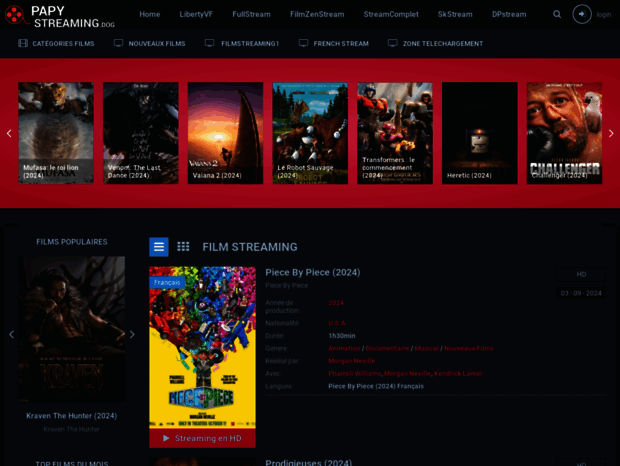Viewport: 620px width, 466px height.
Task: Open the FilmStreaming1 section
Action: [250, 43]
